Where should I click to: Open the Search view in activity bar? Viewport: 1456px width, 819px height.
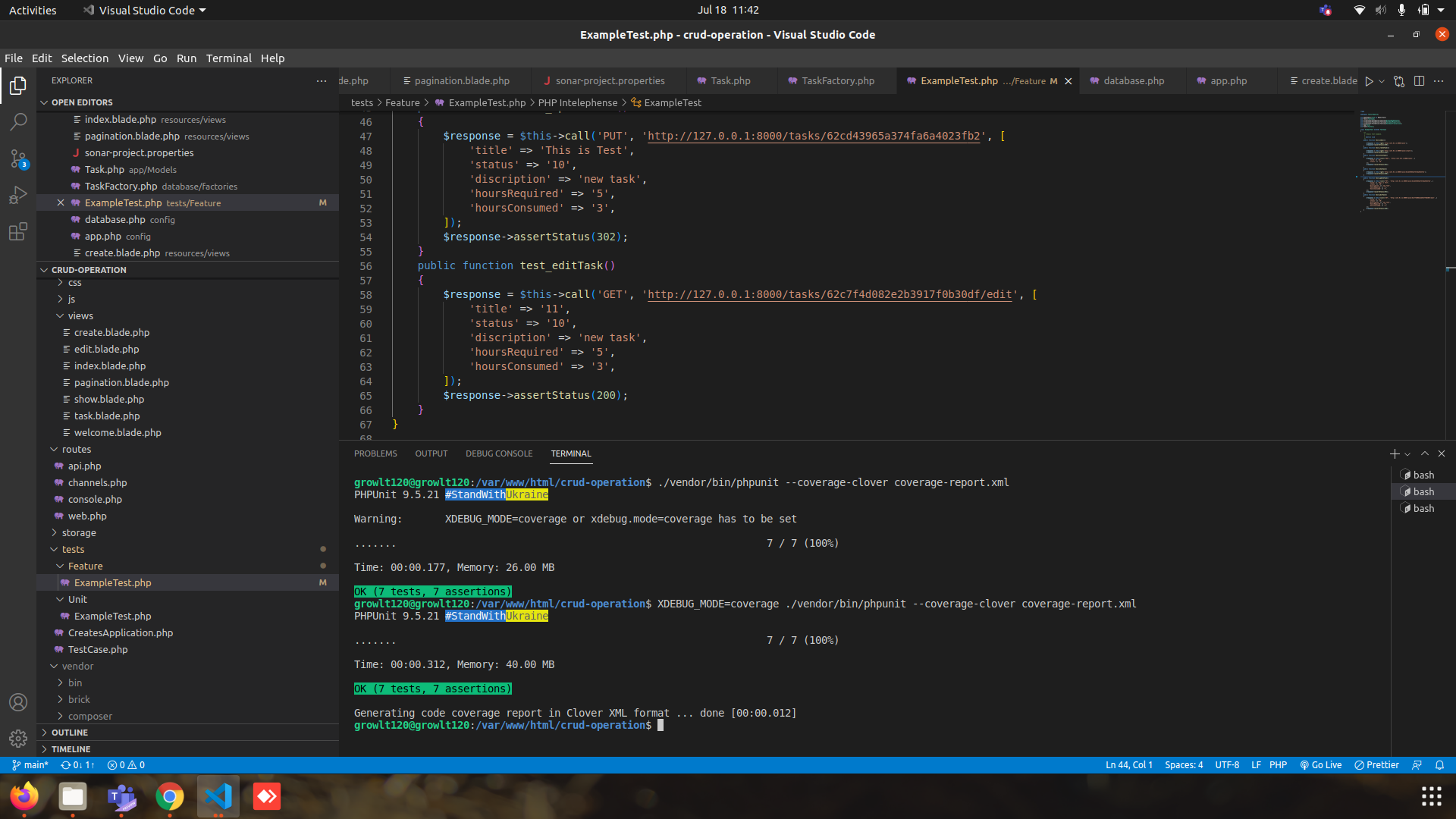point(18,121)
